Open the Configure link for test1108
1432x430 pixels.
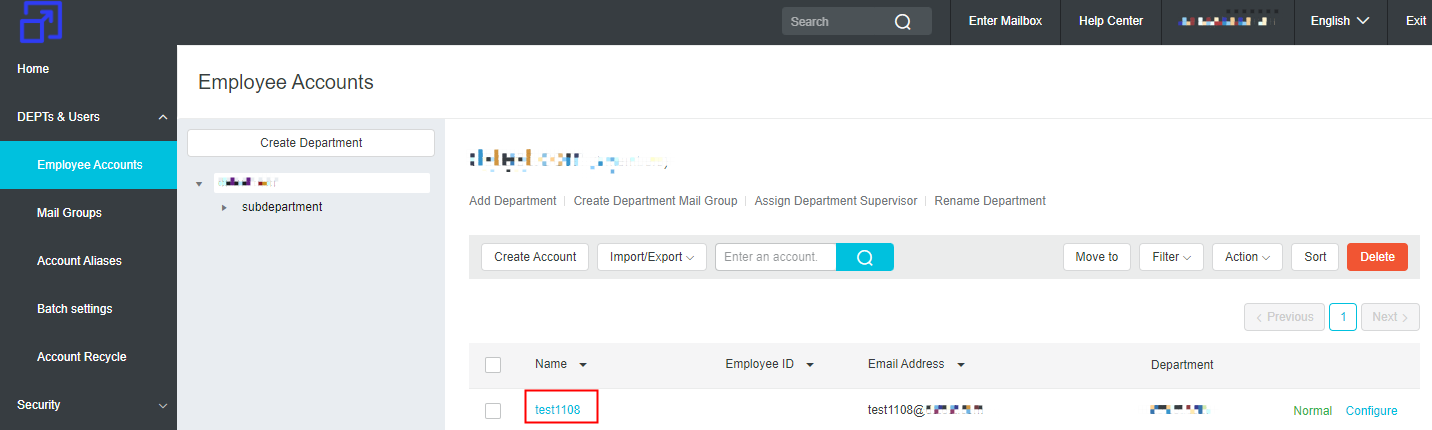1371,411
